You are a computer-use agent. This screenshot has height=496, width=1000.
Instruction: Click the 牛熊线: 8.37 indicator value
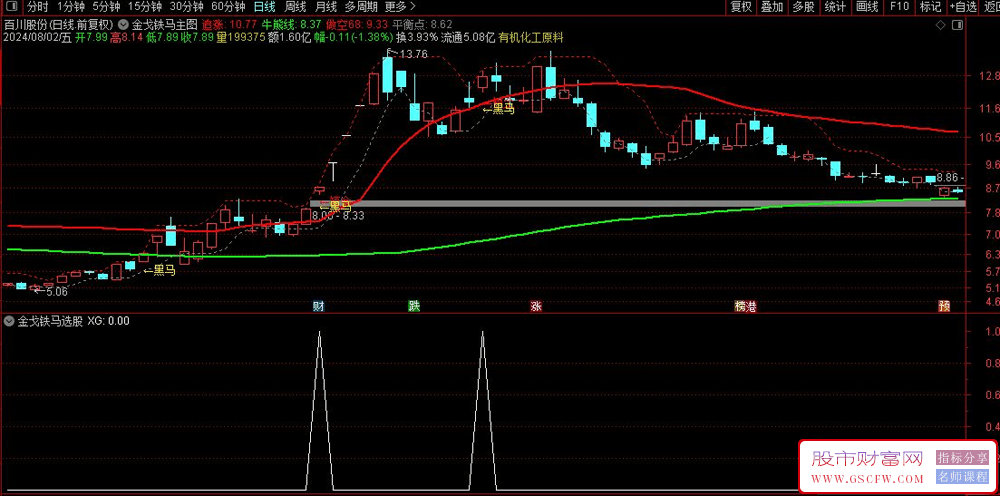[x=290, y=25]
